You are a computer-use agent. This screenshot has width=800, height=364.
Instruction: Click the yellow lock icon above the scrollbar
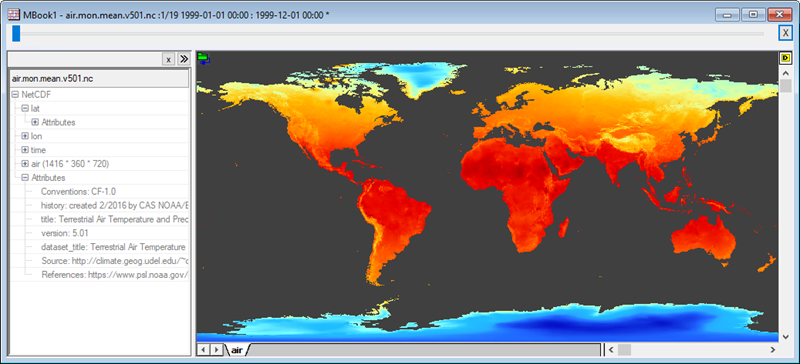[786, 58]
